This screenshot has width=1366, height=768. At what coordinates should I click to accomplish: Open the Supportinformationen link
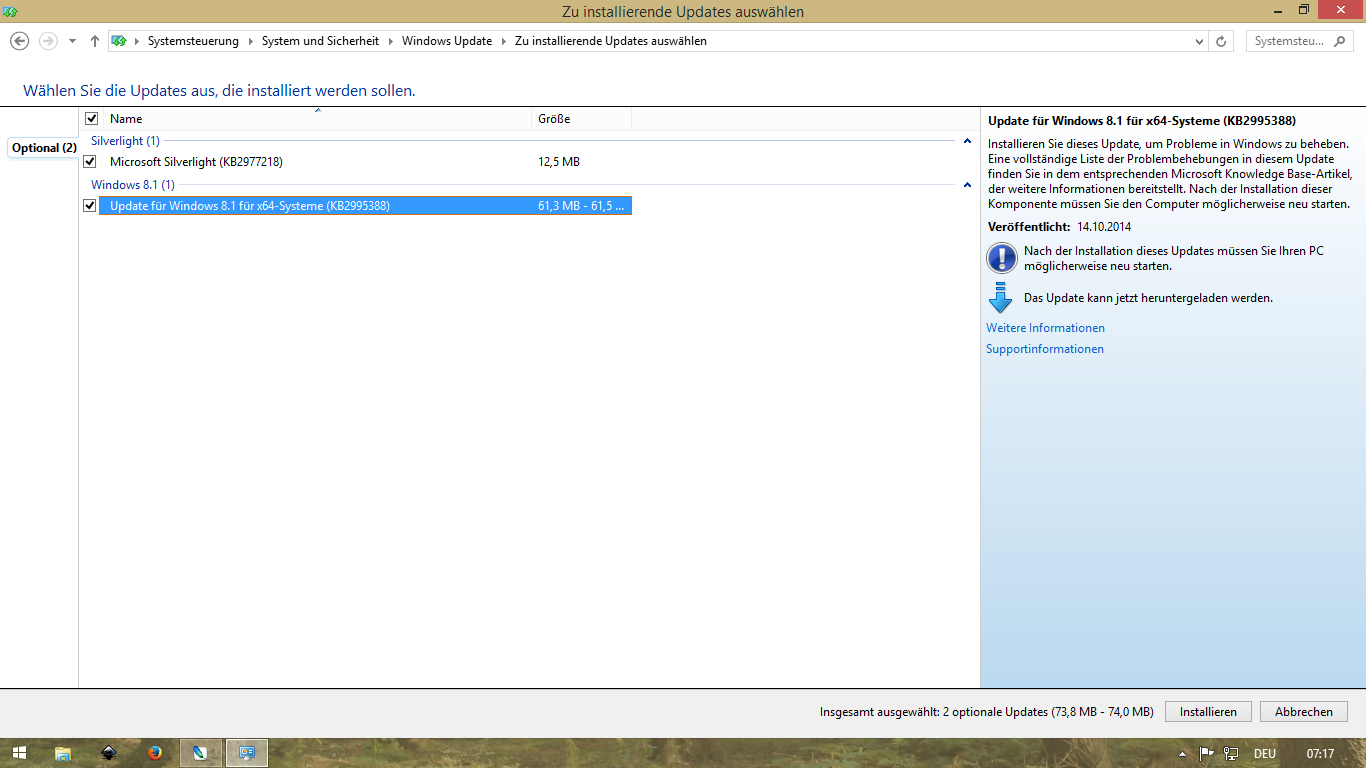1045,349
